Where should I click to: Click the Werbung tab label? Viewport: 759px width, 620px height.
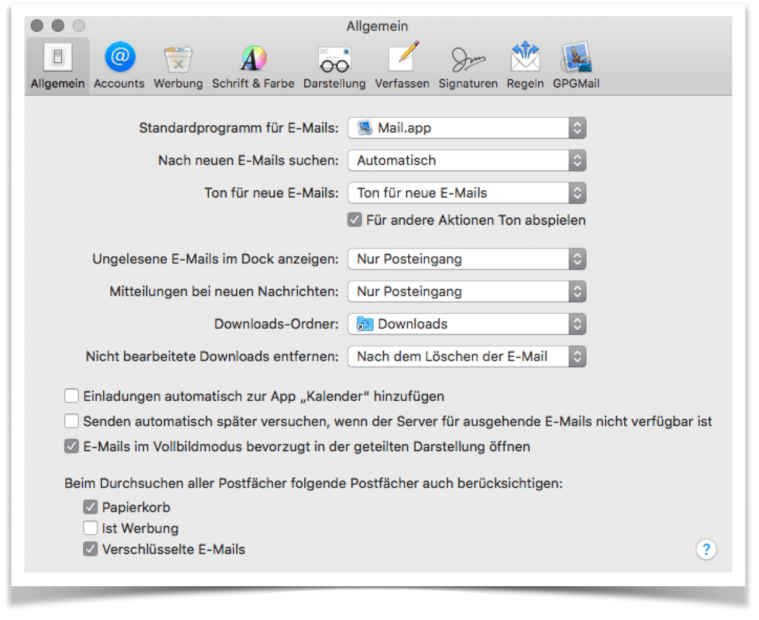point(178,84)
